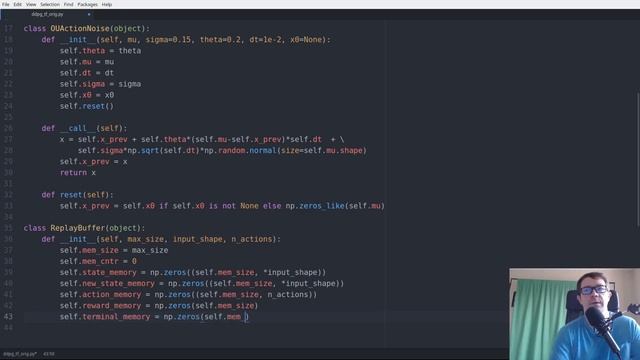640x360 pixels.
Task: Open the View menu
Action: coord(31,4)
